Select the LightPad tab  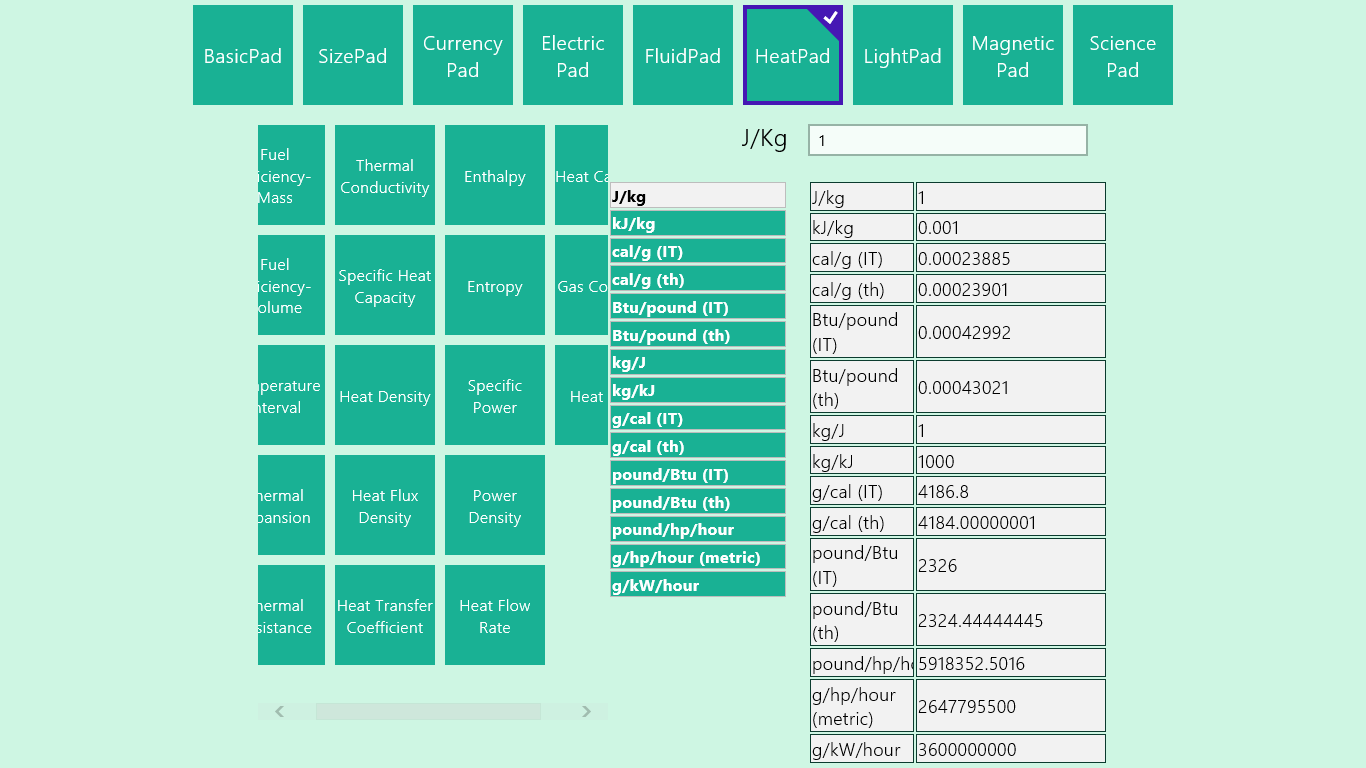coord(903,55)
